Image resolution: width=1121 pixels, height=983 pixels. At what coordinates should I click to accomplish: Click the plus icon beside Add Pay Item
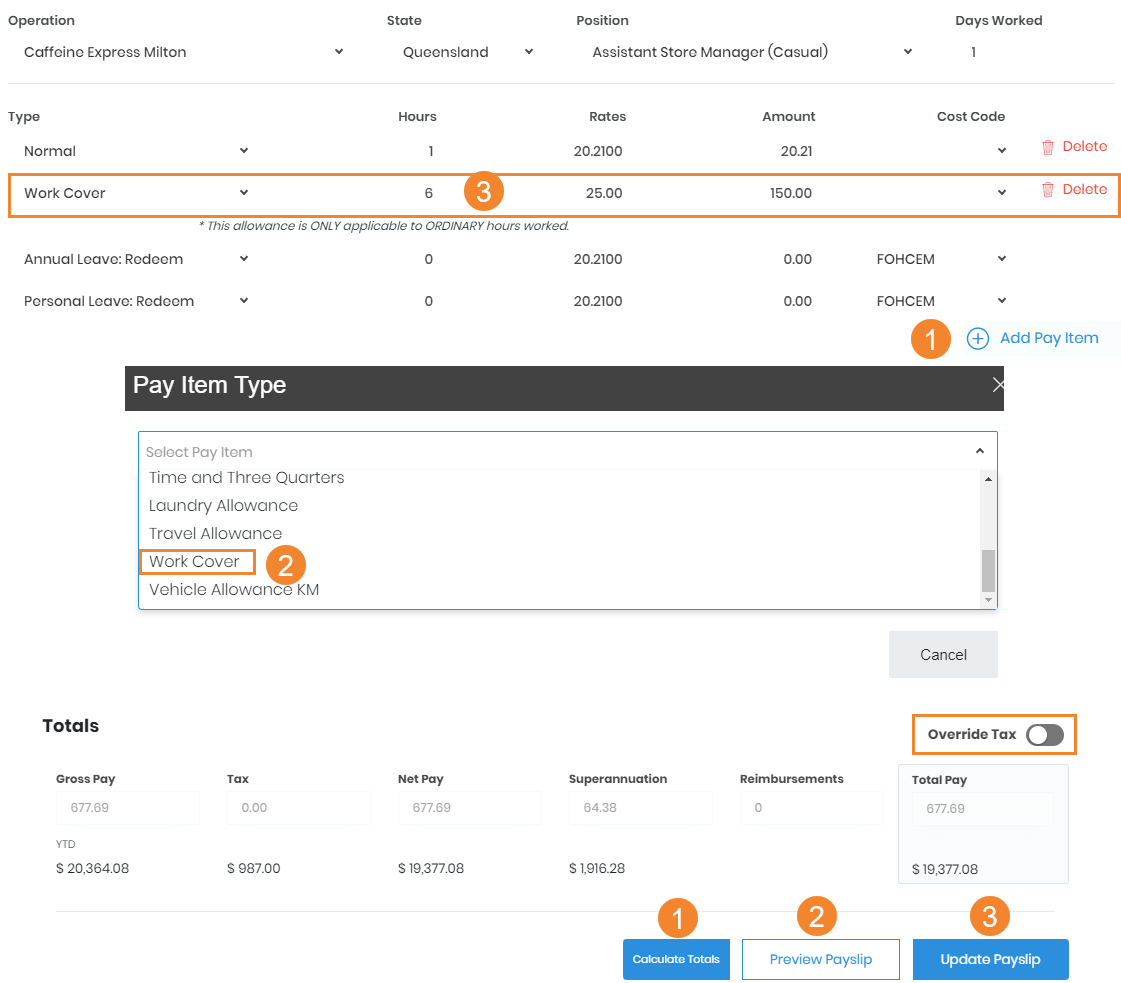[977, 339]
